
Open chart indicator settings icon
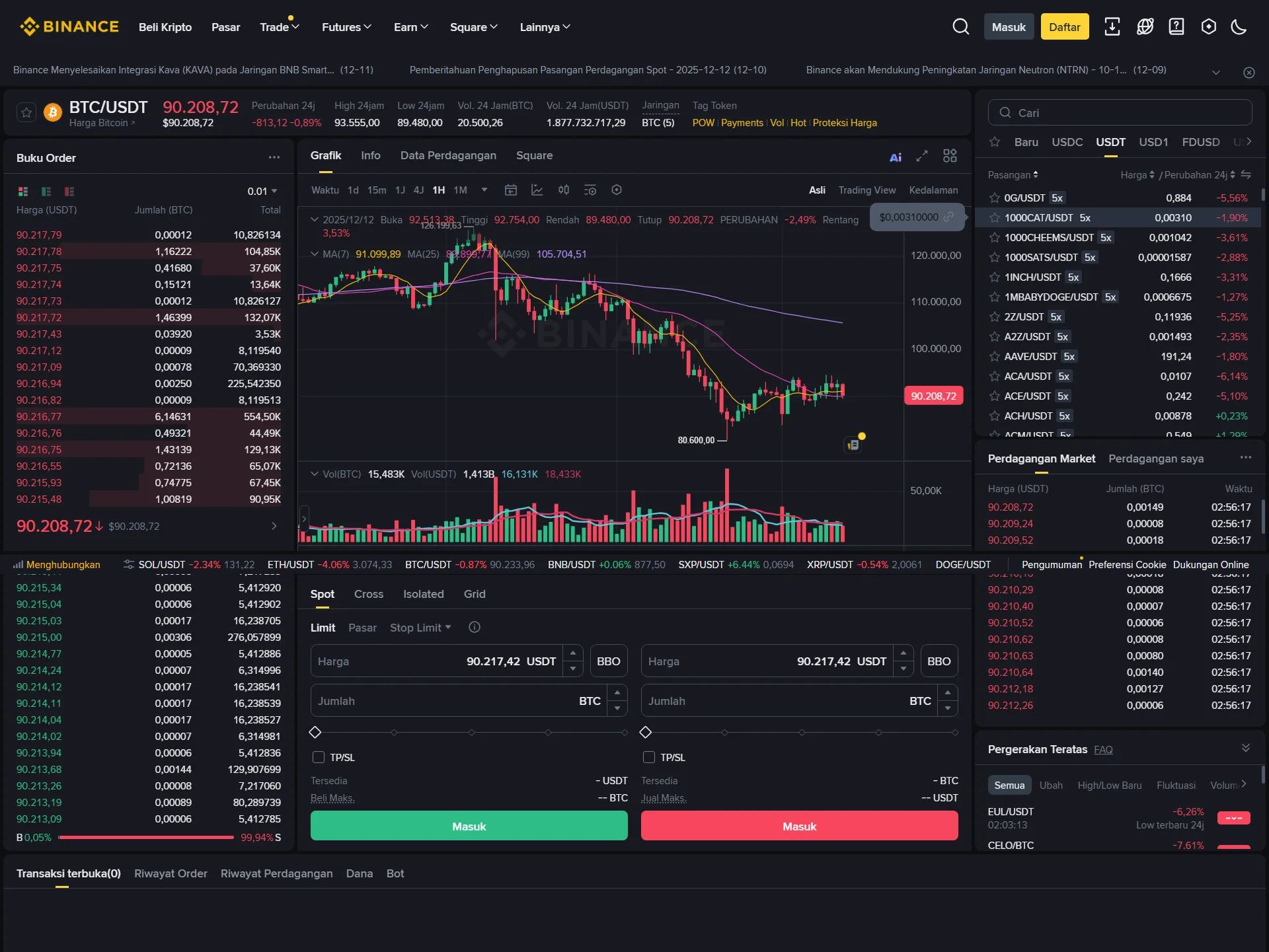click(590, 190)
